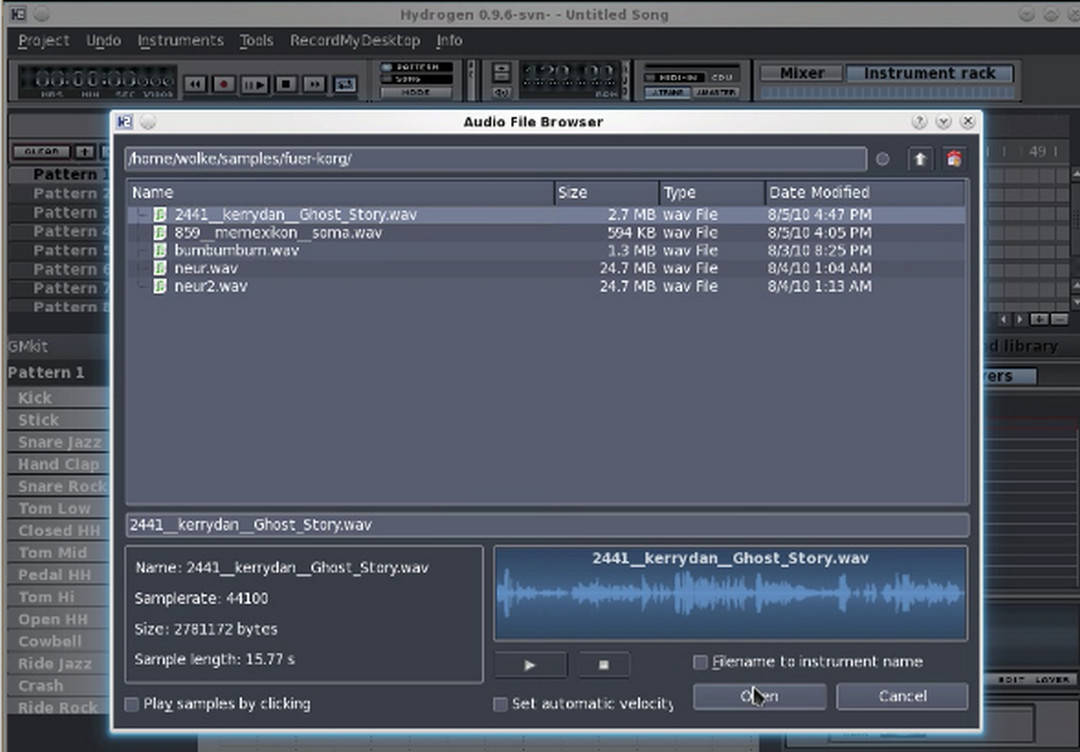The height and width of the screenshot is (752, 1080).
Task: Toggle the loop song button in transport
Action: [344, 84]
